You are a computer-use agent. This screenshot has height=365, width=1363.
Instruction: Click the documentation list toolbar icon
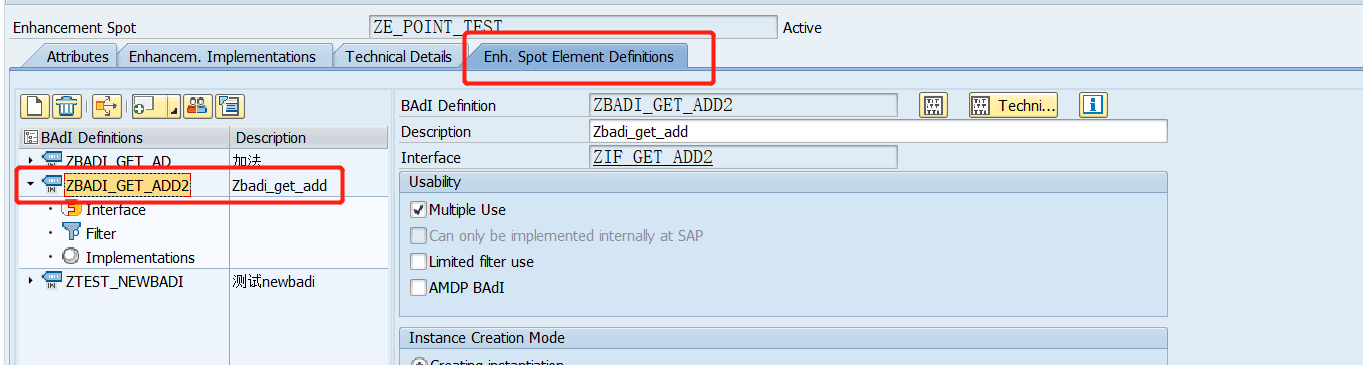coord(230,105)
